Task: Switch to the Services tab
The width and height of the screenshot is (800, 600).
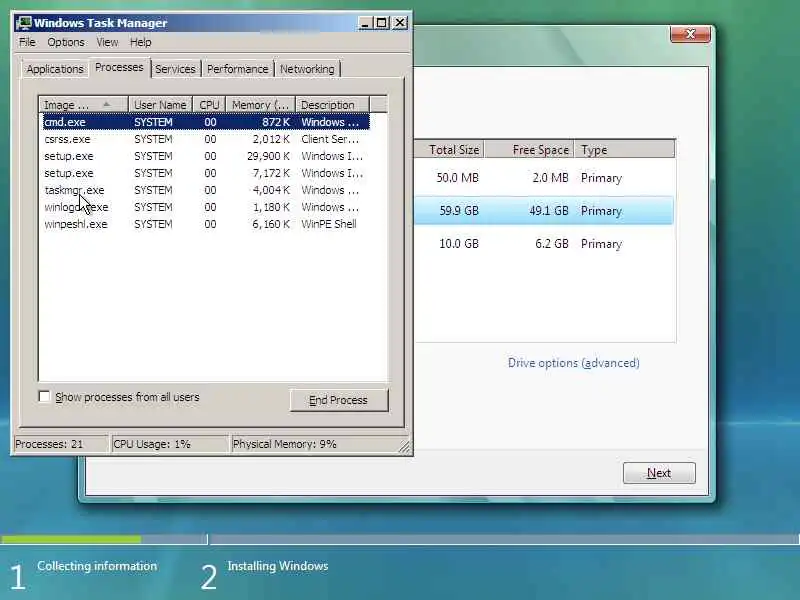Action: tap(175, 69)
